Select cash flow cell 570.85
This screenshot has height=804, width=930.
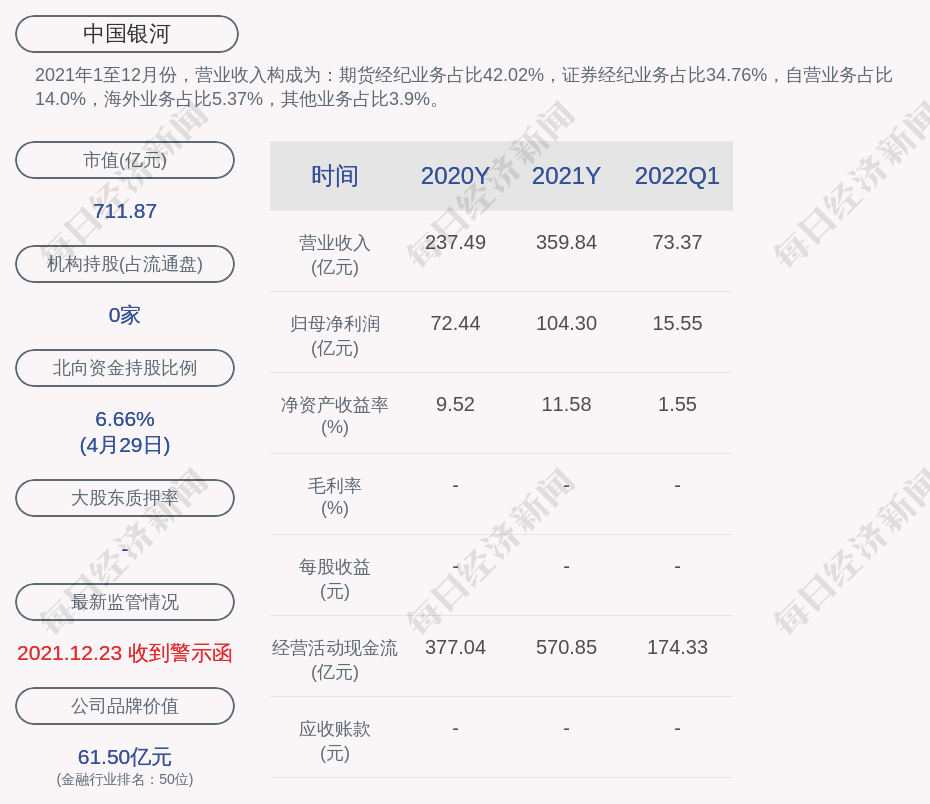click(566, 647)
